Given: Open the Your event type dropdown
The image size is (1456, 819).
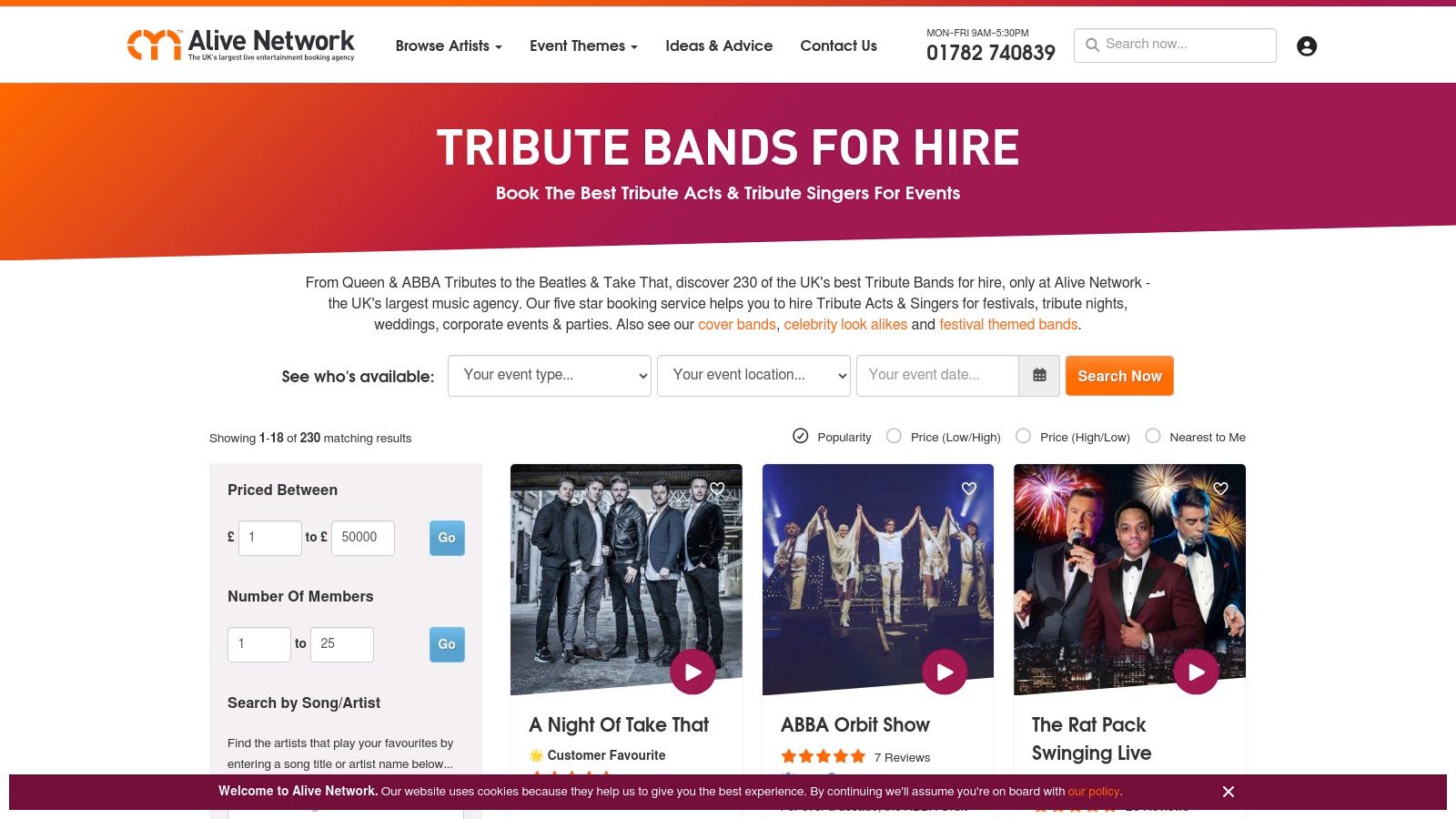Looking at the screenshot, I should [550, 376].
